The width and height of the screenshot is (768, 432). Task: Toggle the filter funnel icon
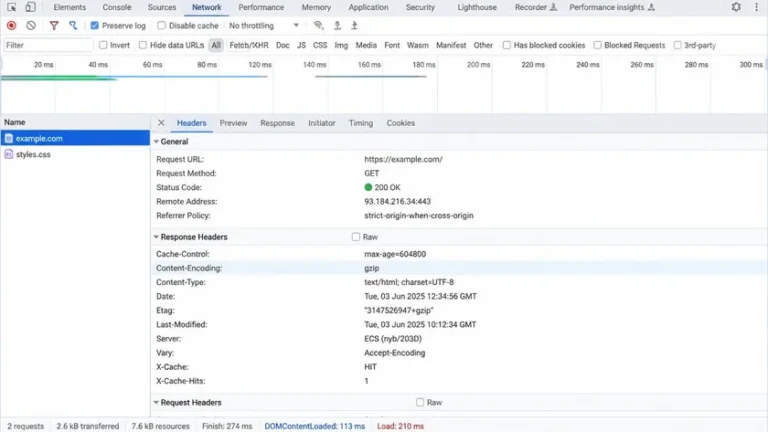(54, 25)
